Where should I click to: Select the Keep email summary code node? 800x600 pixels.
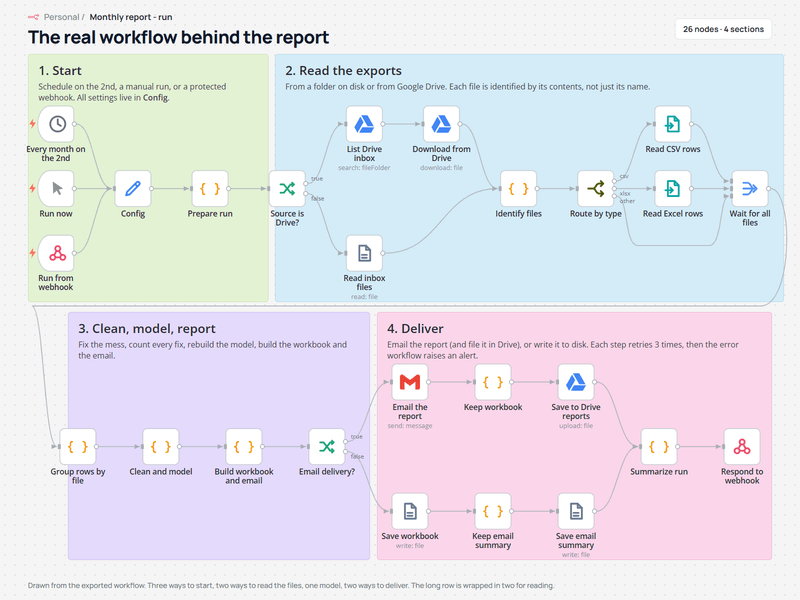pos(493,511)
